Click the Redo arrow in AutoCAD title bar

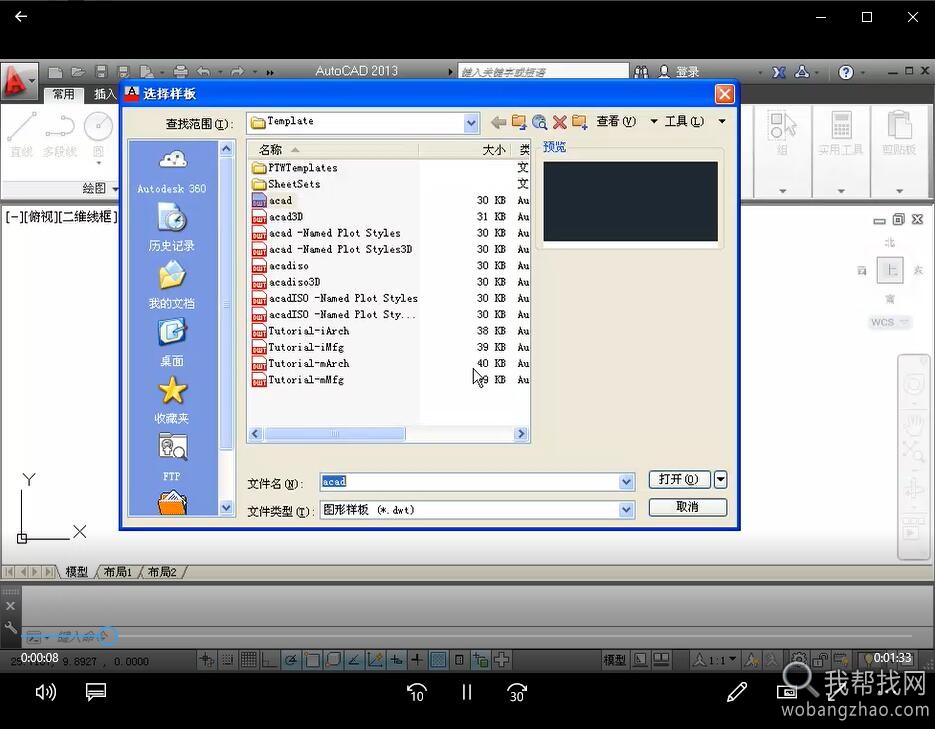pyautogui.click(x=237, y=72)
